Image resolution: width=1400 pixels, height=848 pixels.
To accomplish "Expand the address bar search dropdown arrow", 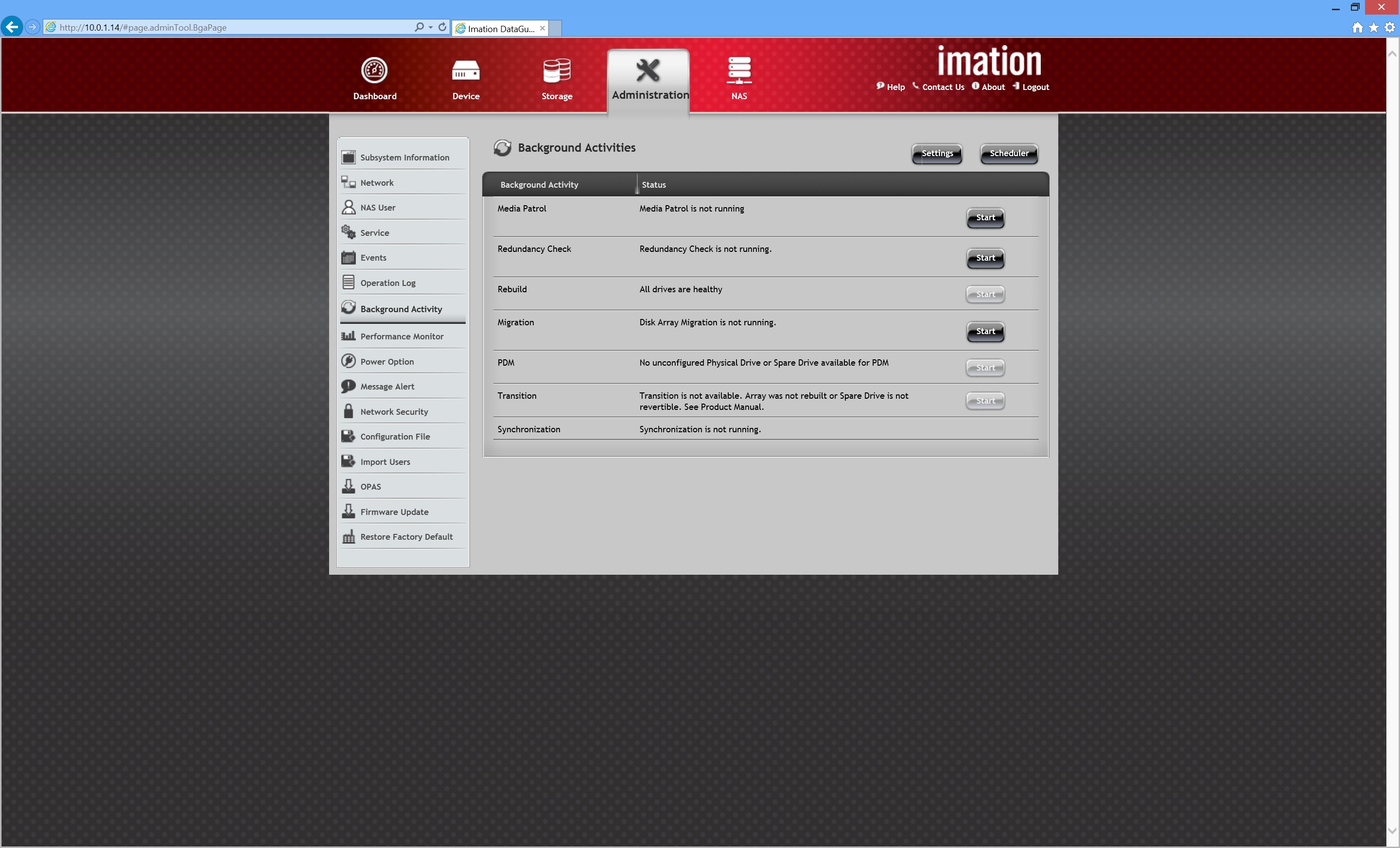I will click(x=431, y=27).
